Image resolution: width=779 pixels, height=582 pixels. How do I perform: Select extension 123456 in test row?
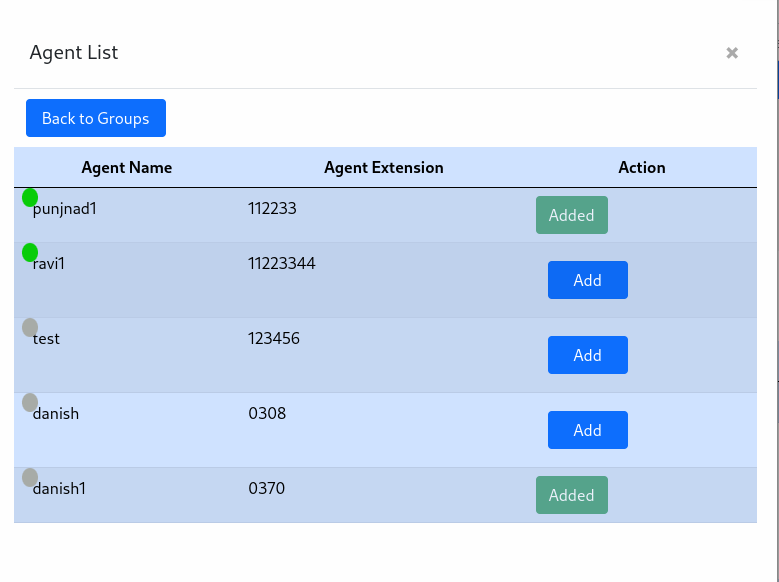(x=274, y=338)
